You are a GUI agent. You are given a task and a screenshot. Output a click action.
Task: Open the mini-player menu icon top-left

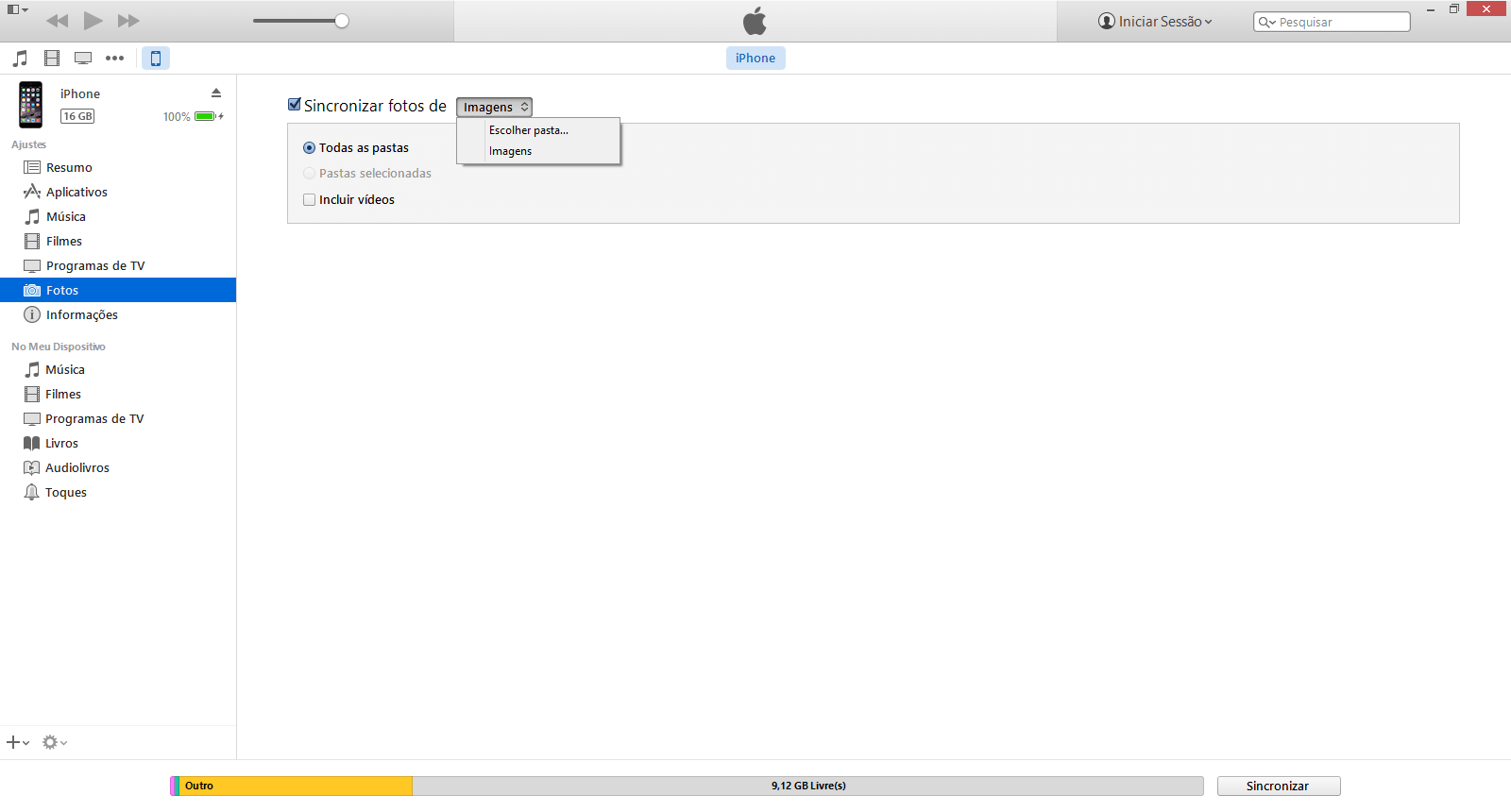[17, 9]
